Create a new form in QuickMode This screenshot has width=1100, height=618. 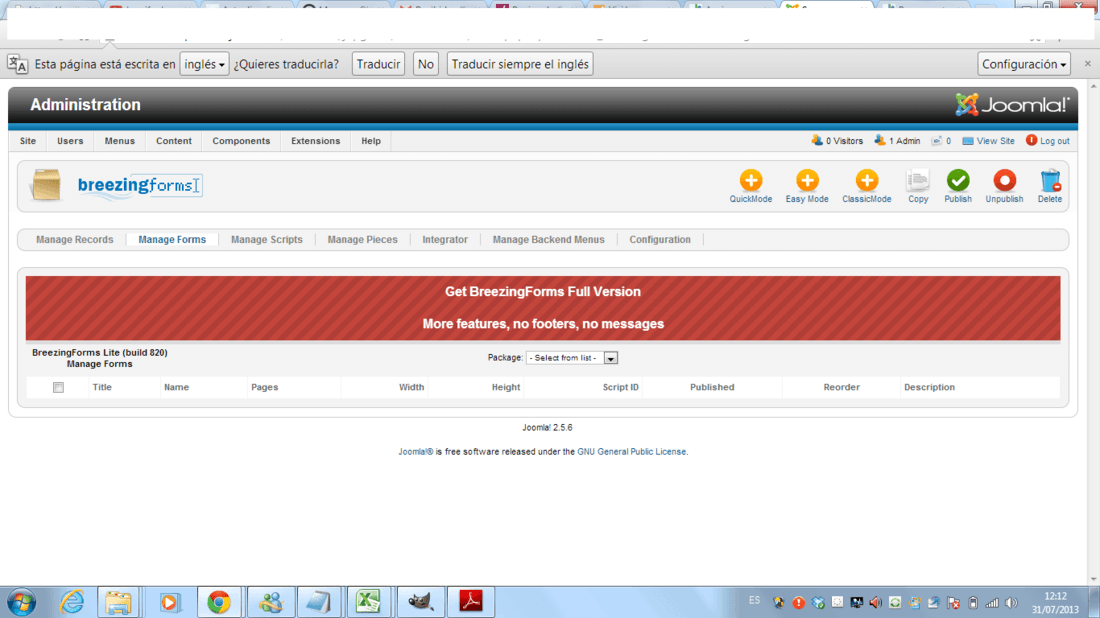751,186
